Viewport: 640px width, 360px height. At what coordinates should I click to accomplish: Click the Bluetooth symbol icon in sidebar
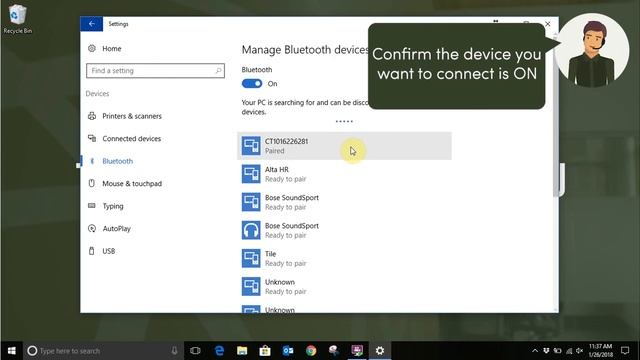(92, 161)
